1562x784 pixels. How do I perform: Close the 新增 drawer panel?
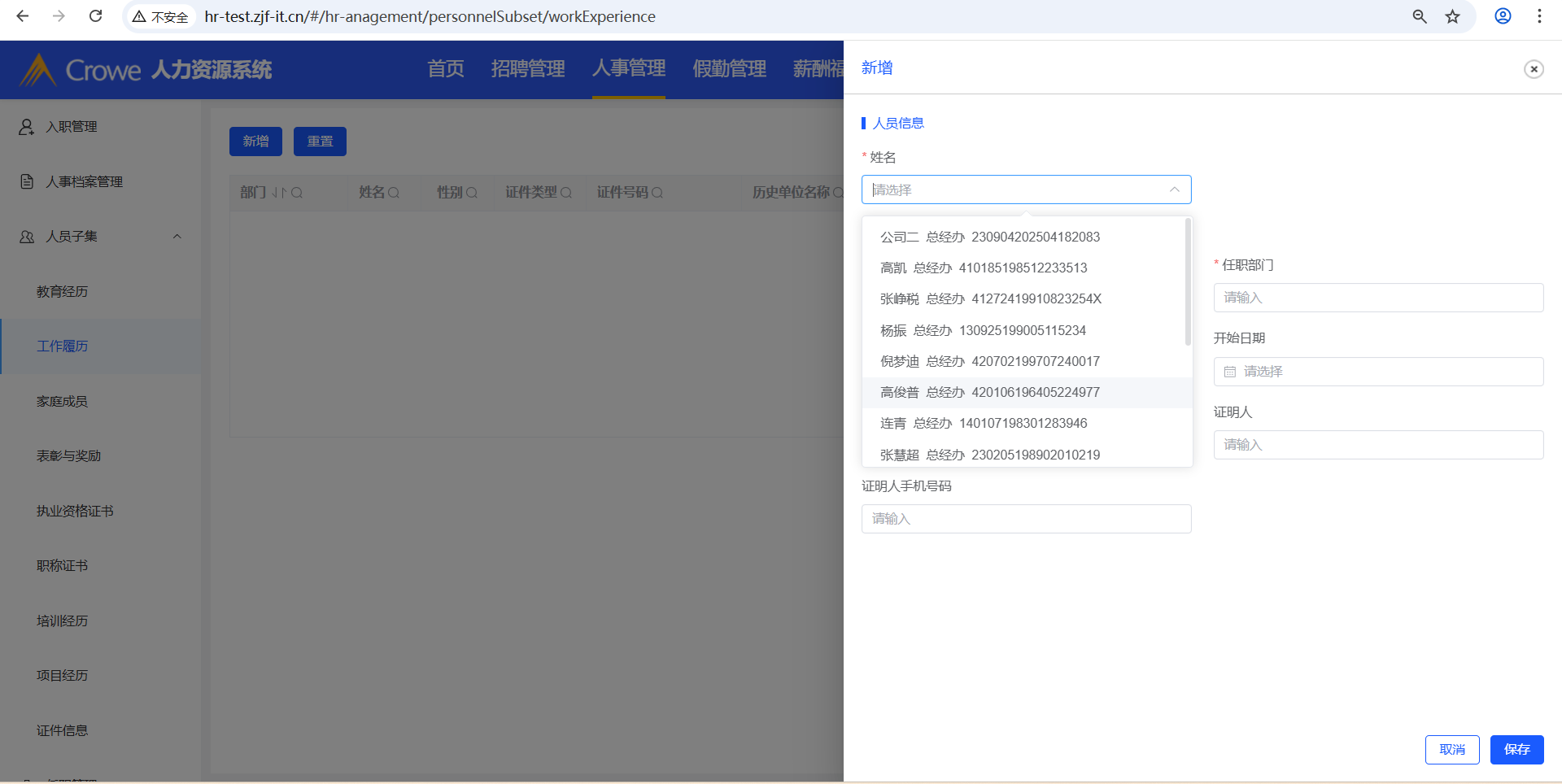[x=1534, y=69]
